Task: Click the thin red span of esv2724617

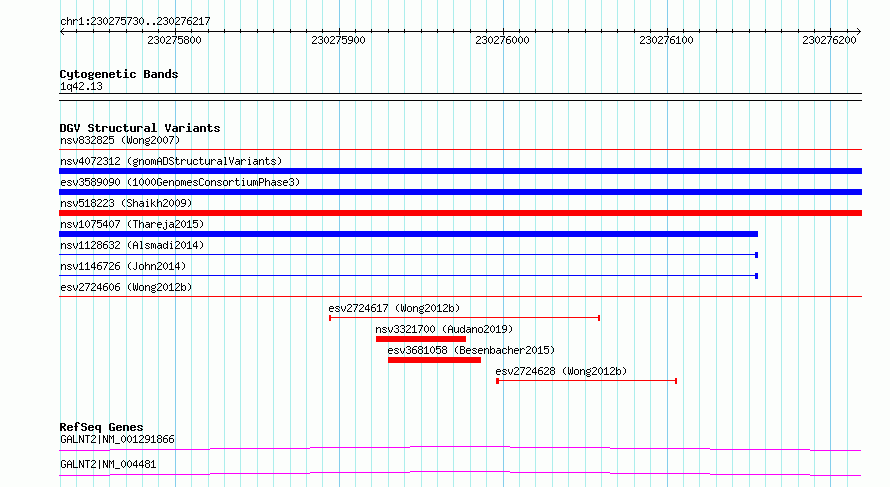Action: pos(464,318)
